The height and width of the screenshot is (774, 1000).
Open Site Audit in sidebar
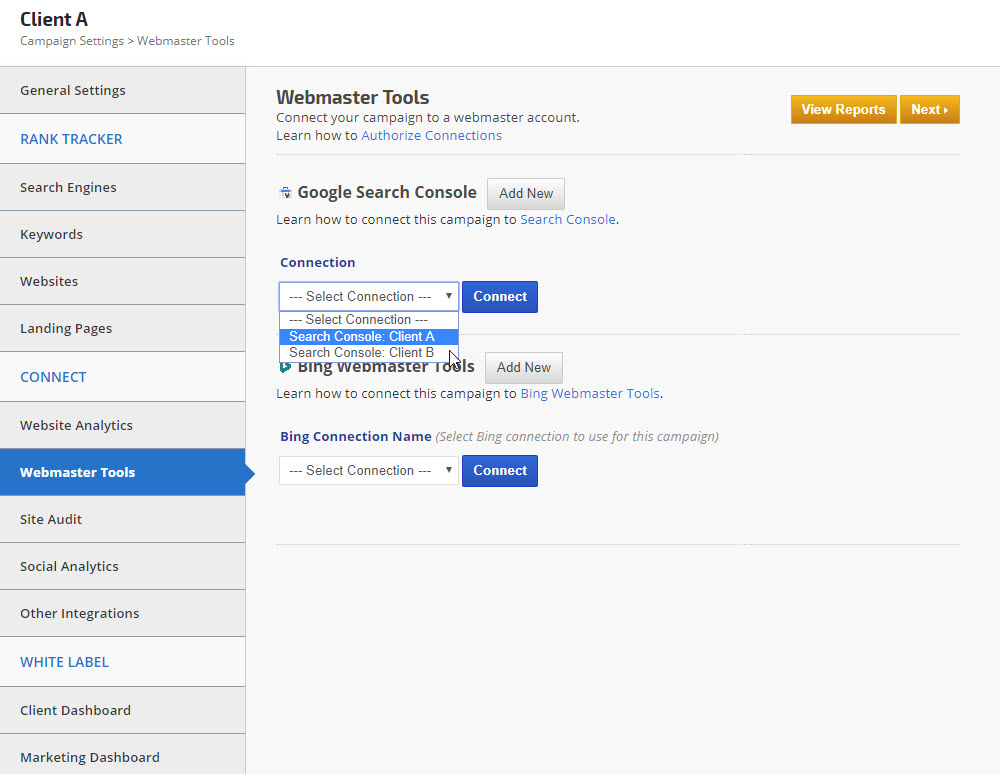click(x=51, y=520)
